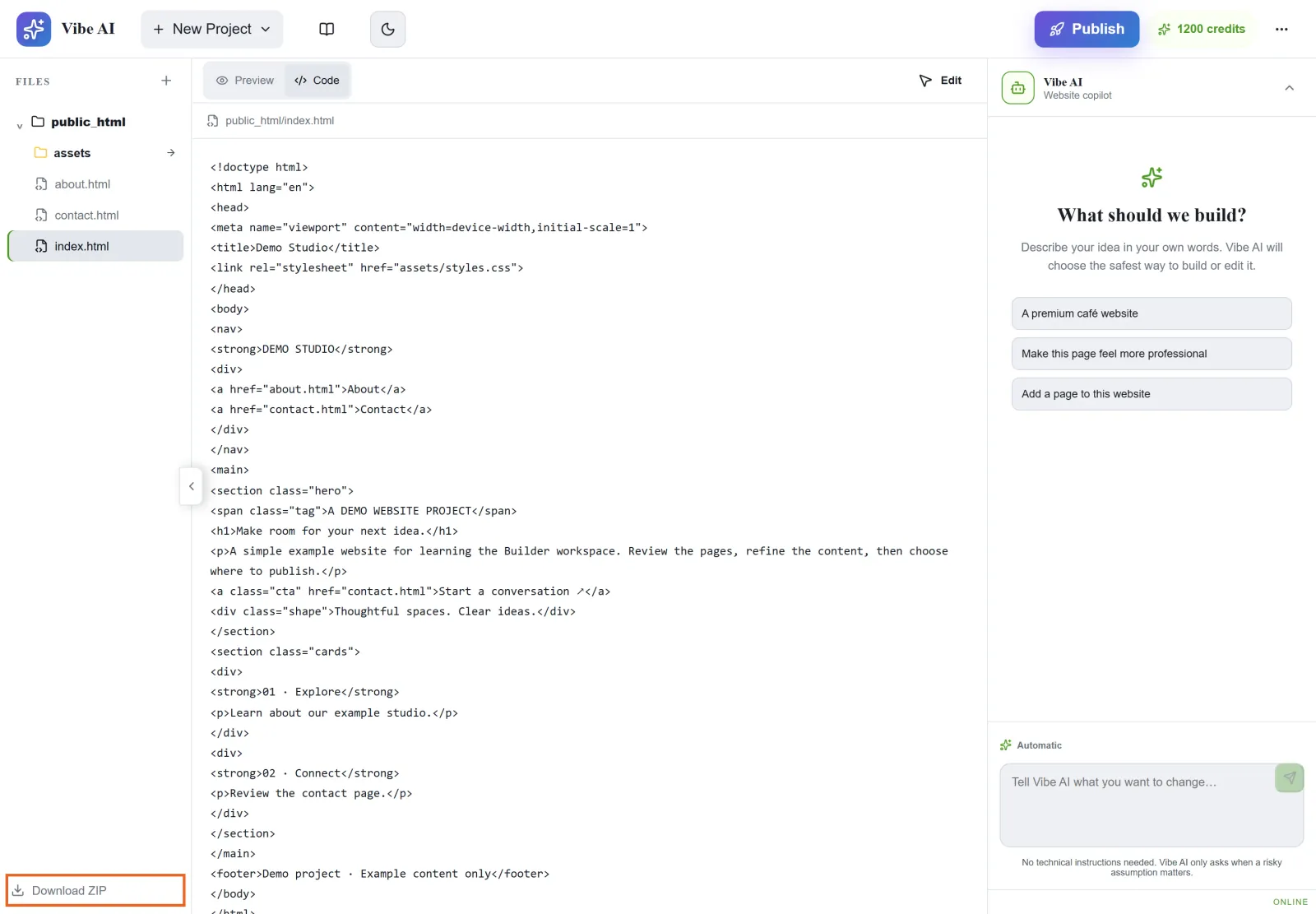Add a new file with the plus icon
The width and height of the screenshot is (1316, 914).
166,81
